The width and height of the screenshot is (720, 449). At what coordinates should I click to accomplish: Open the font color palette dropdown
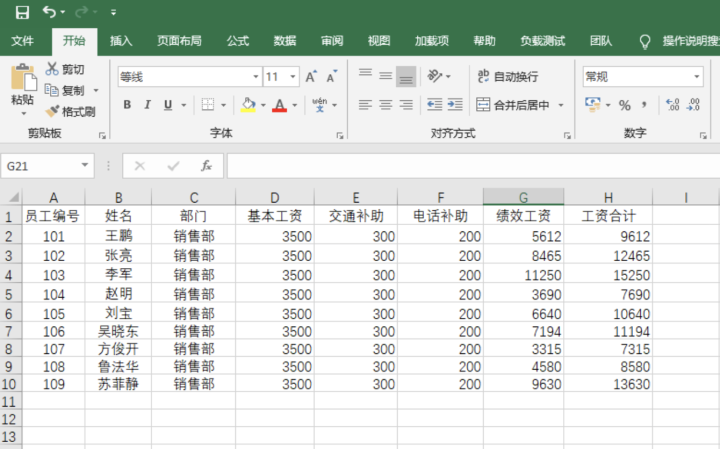coord(295,105)
